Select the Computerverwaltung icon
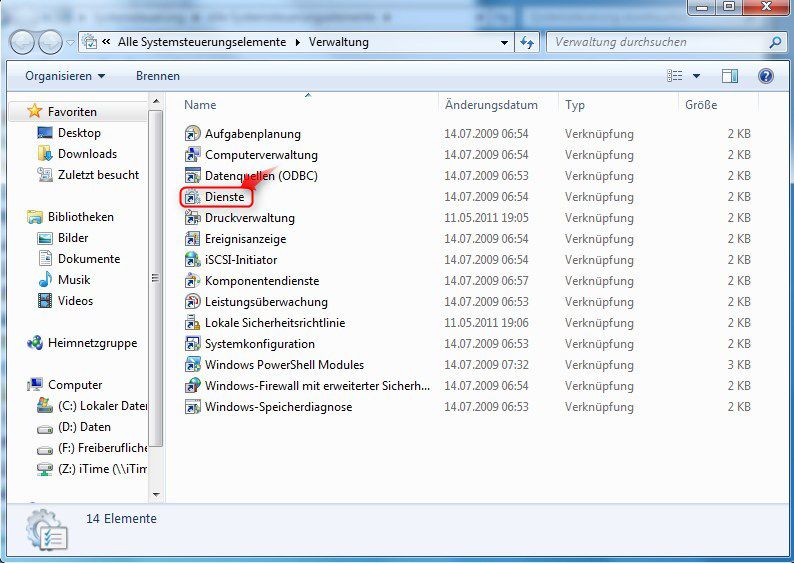The image size is (794, 563). tap(192, 154)
